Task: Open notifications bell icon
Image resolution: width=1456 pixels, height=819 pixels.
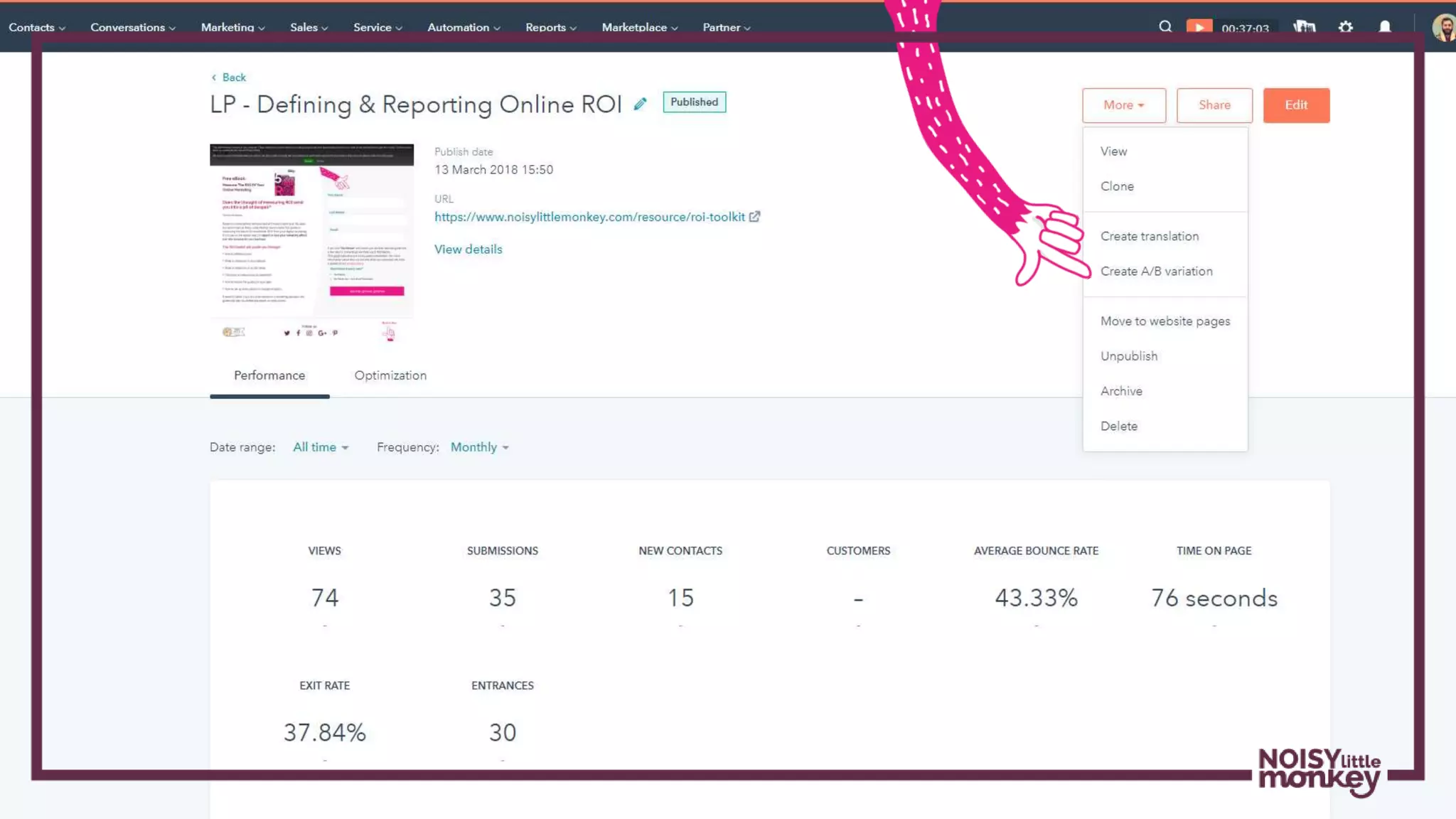Action: point(1384,27)
